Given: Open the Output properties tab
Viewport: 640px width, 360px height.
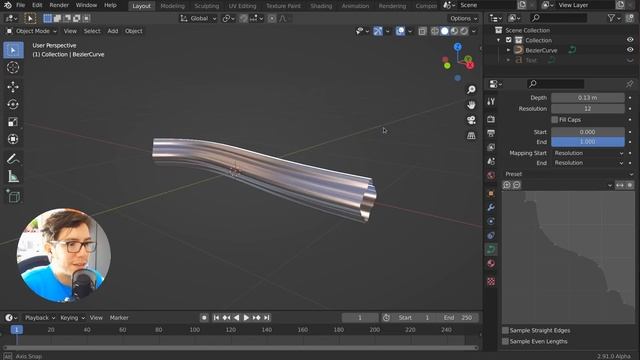Looking at the screenshot, I should pyautogui.click(x=491, y=133).
